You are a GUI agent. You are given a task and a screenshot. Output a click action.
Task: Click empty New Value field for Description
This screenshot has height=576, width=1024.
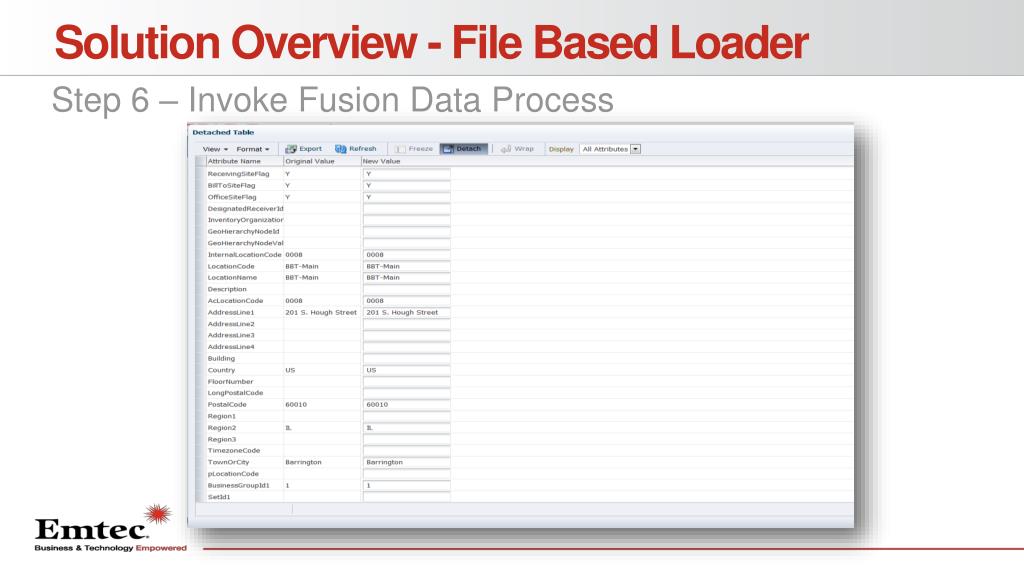coord(406,289)
